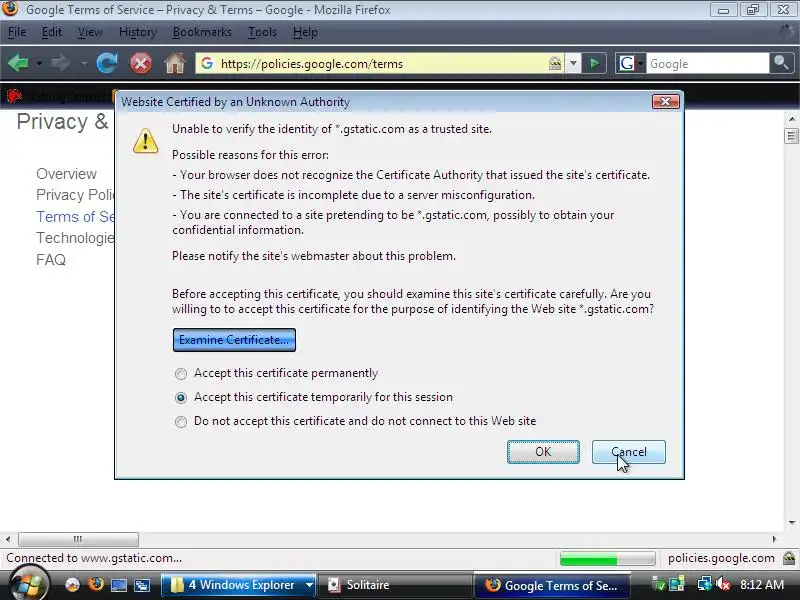800x600 pixels.
Task: Open the Edit menu
Action: click(52, 32)
